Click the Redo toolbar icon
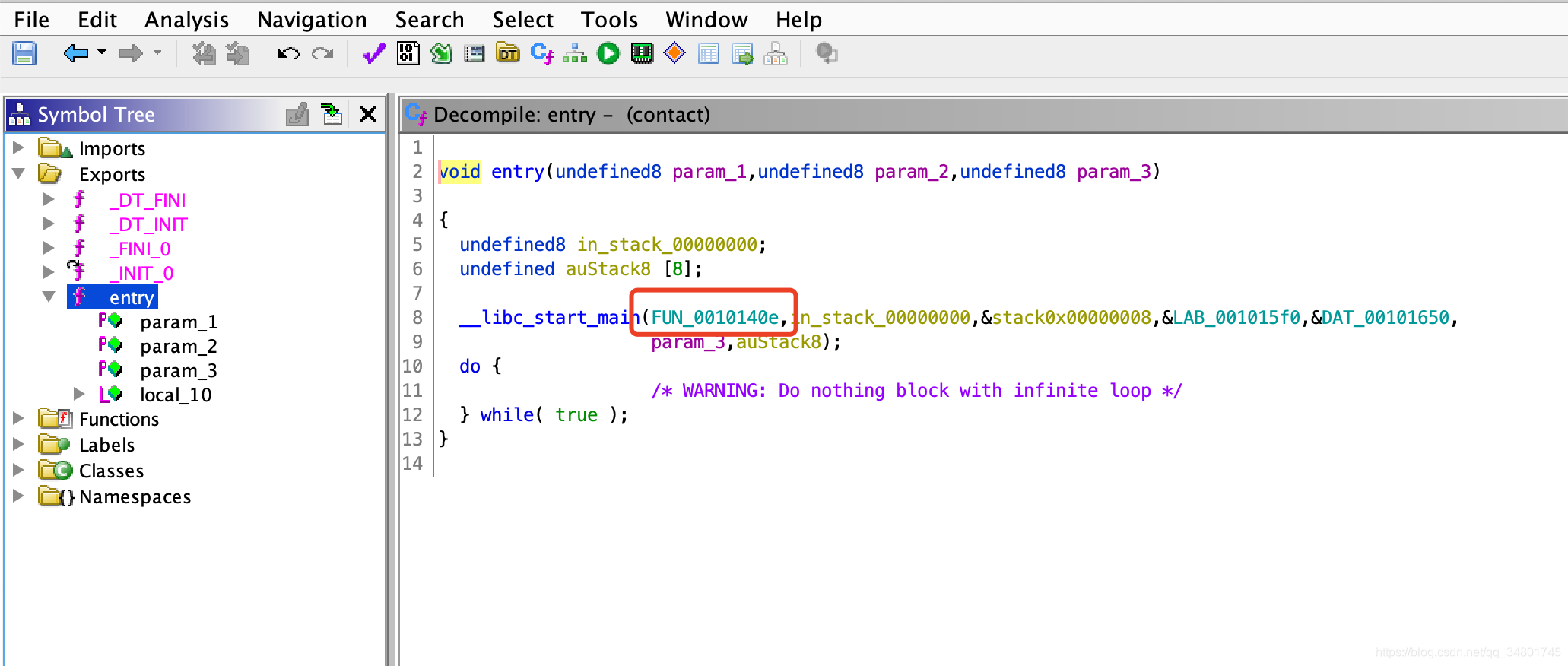Screen dimensions: 1568x666 pyautogui.click(x=323, y=53)
